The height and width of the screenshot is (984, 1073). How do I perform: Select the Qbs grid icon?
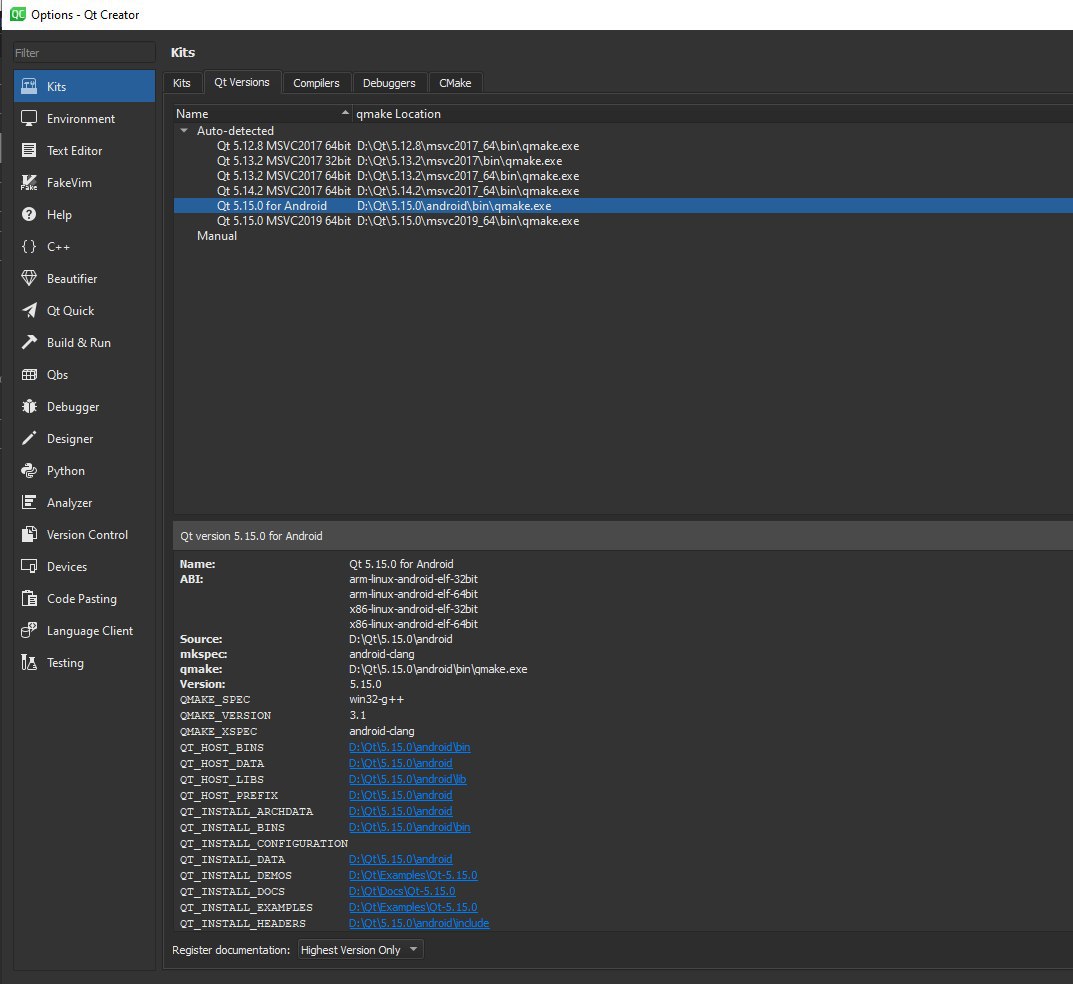pos(29,375)
